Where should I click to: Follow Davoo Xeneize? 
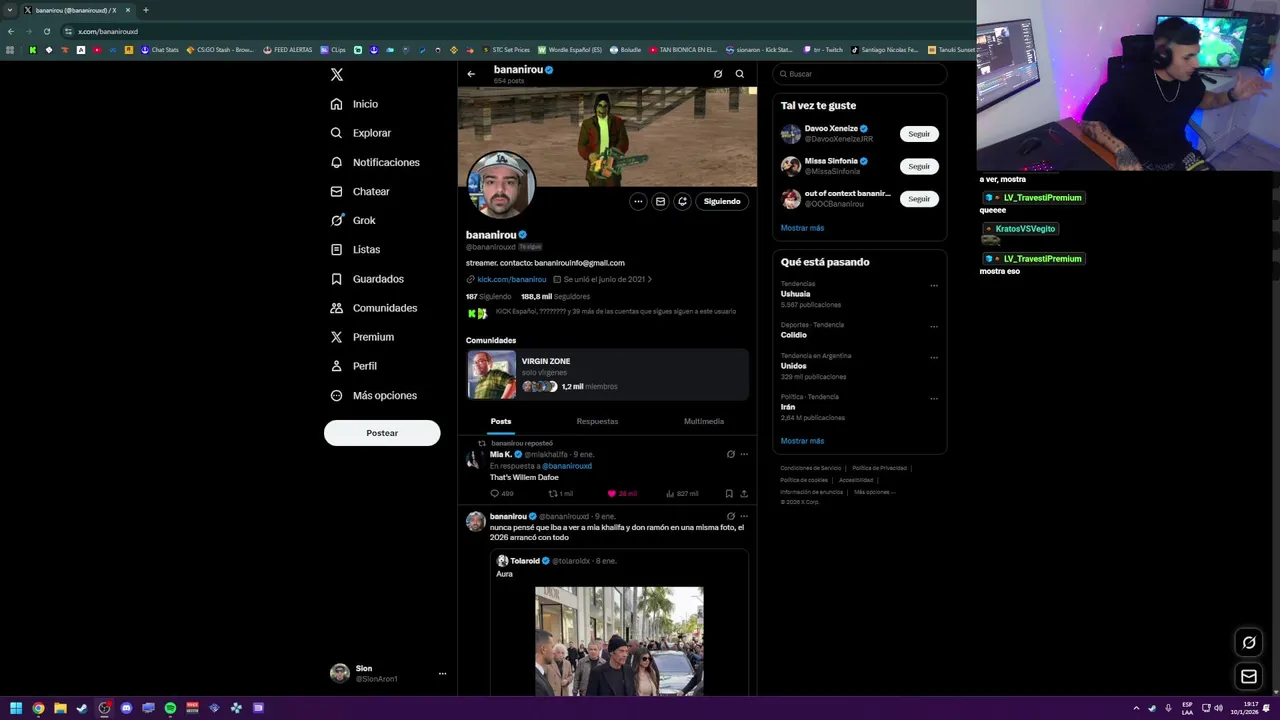tap(919, 134)
